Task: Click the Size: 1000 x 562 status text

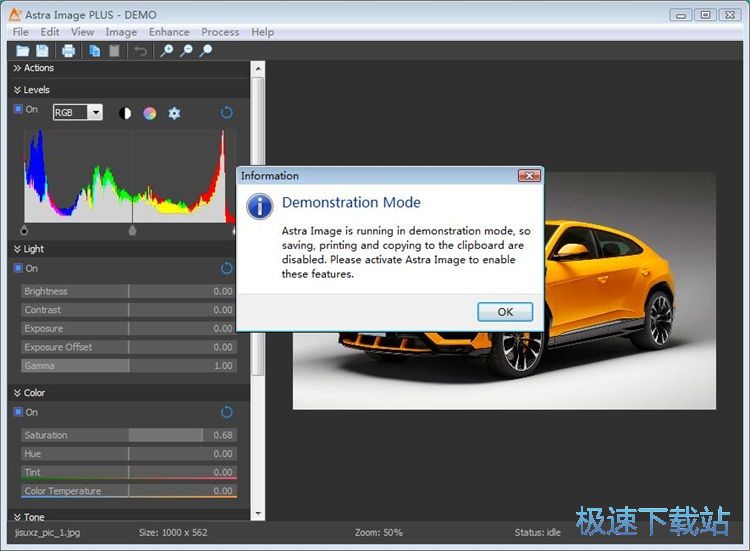Action: 173,532
